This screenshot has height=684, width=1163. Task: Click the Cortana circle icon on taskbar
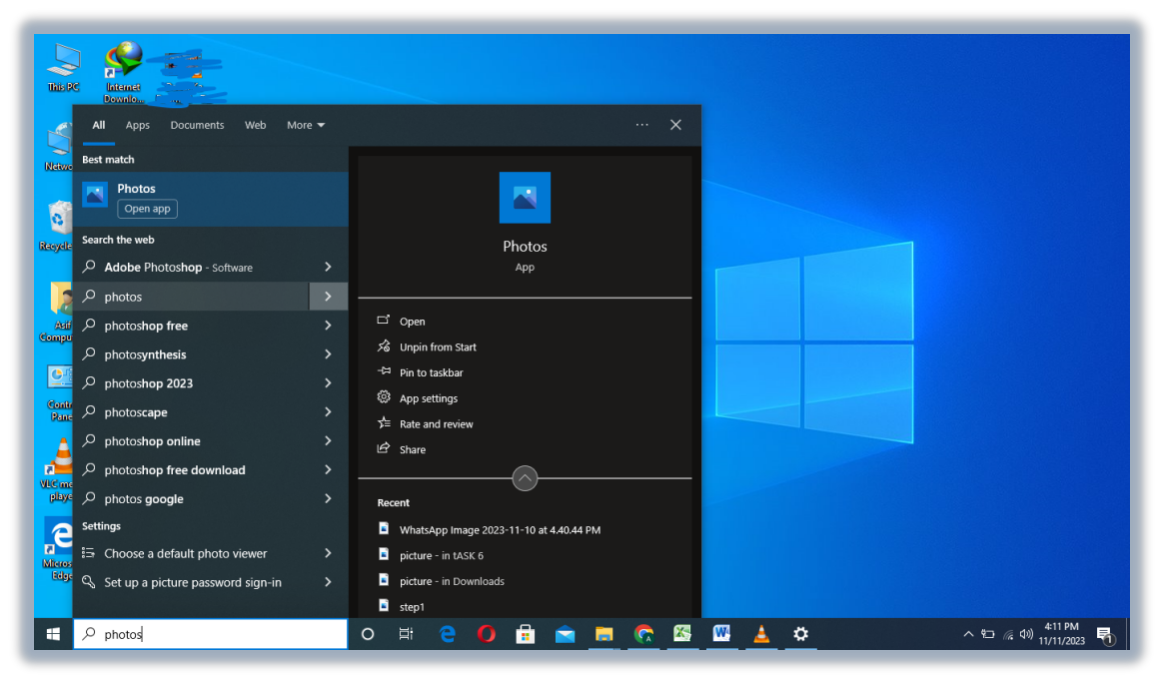point(367,634)
